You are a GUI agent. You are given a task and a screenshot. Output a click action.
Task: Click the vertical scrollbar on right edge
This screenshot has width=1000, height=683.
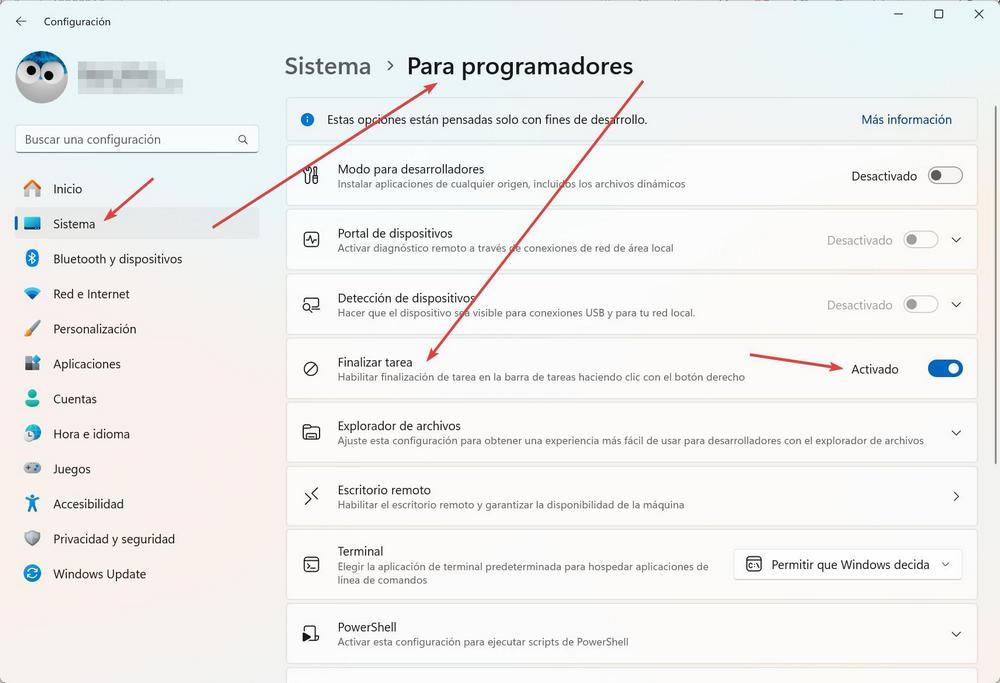(996, 284)
